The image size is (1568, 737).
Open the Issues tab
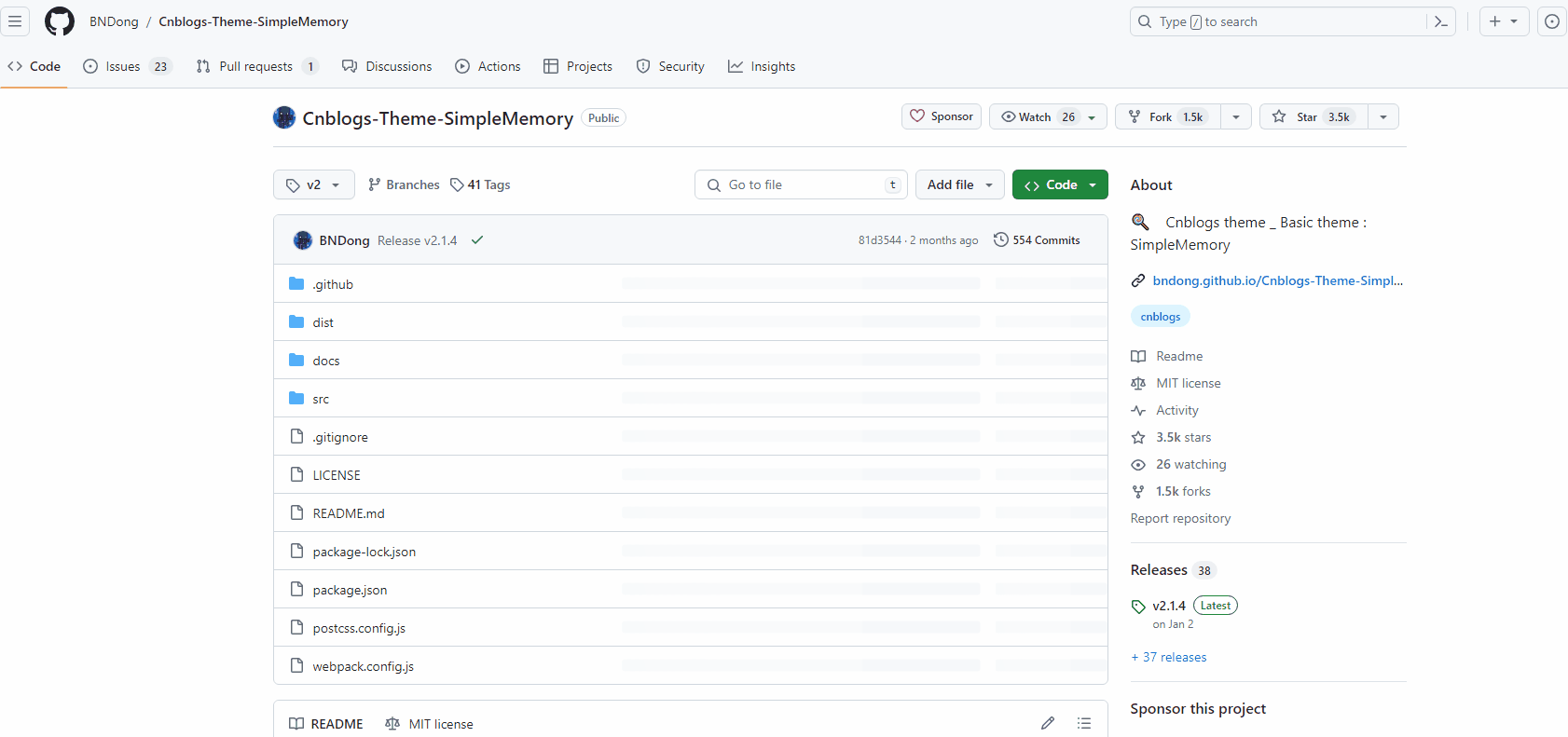tap(128, 66)
